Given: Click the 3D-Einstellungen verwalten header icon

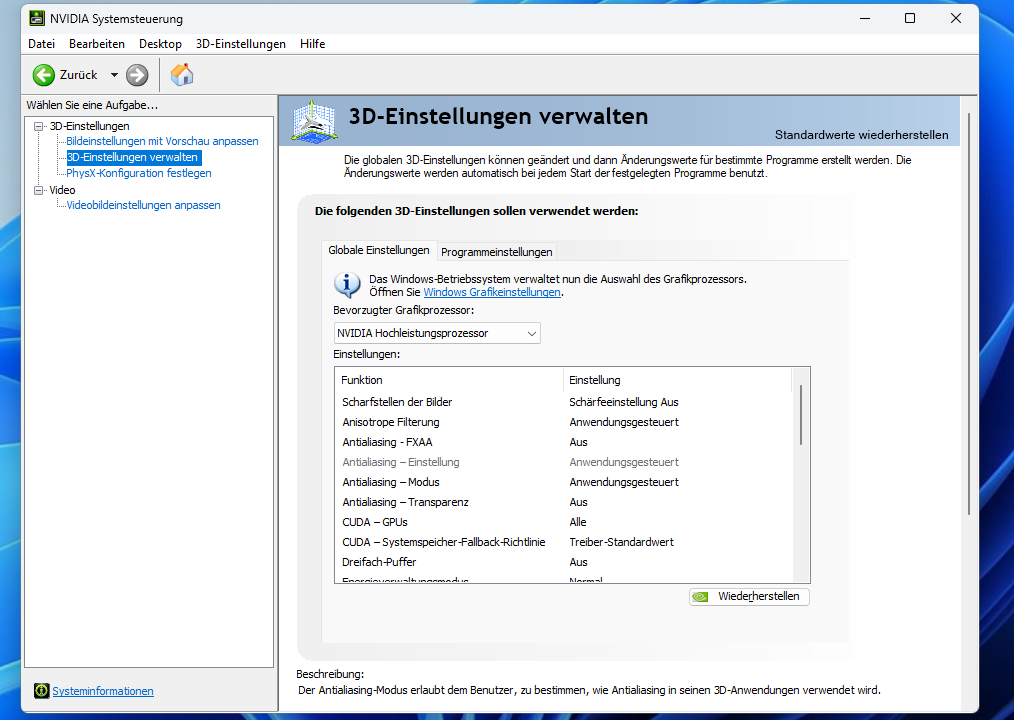Looking at the screenshot, I should coord(314,121).
